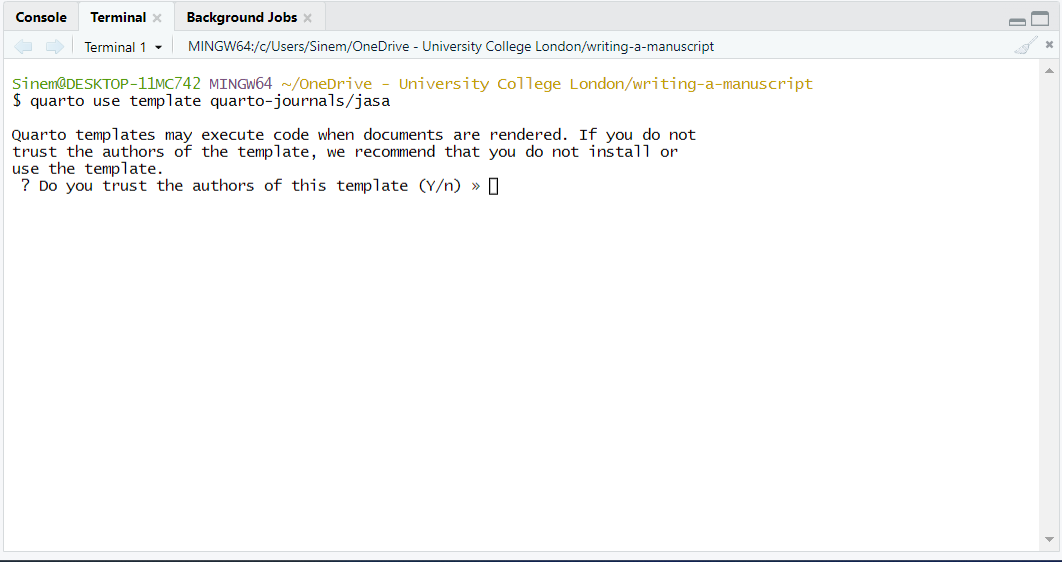Go to next terminal with forward arrow
The height and width of the screenshot is (562, 1062).
coord(54,46)
